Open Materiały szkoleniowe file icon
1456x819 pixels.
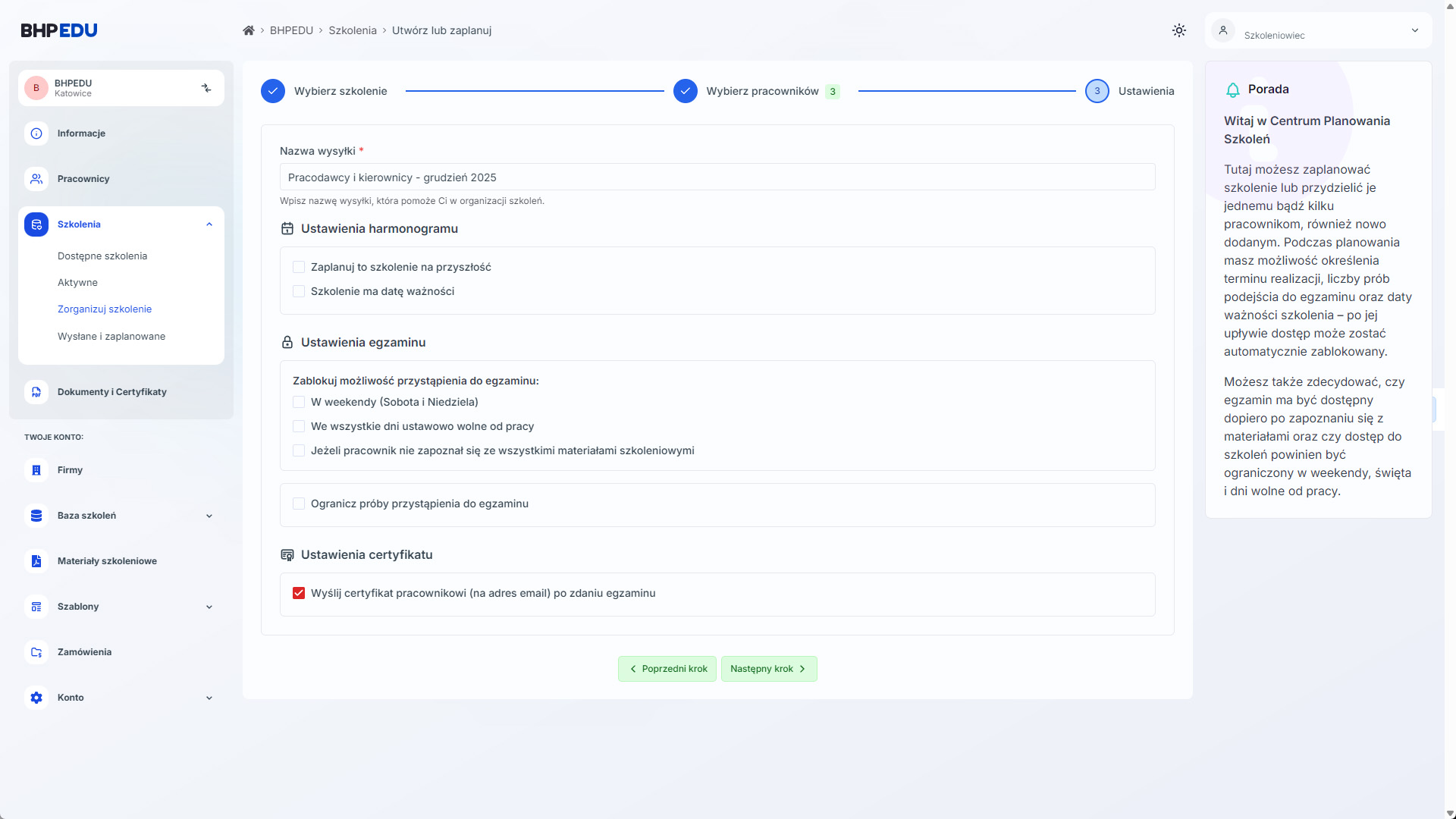tap(36, 561)
